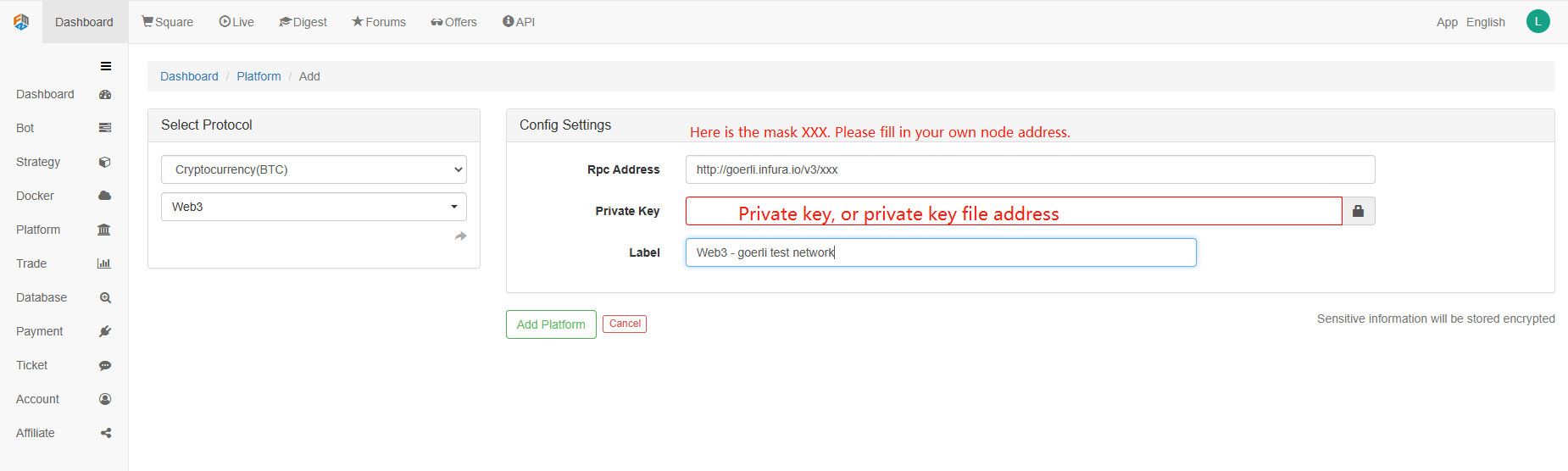Open the Square tab in top navigation
Screen dimensions: 1568x471
tap(168, 22)
